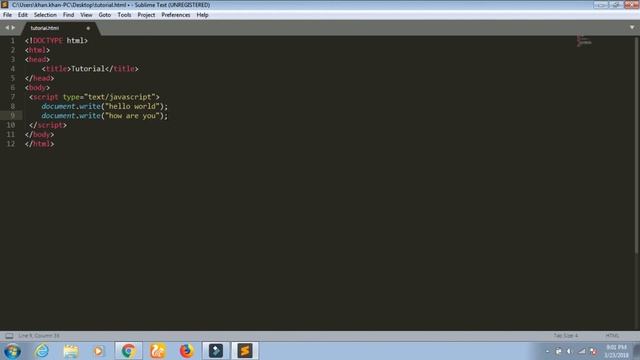Viewport: 640px width, 360px height.
Task: Click the opening body tag line
Action: pyautogui.click(x=37, y=87)
